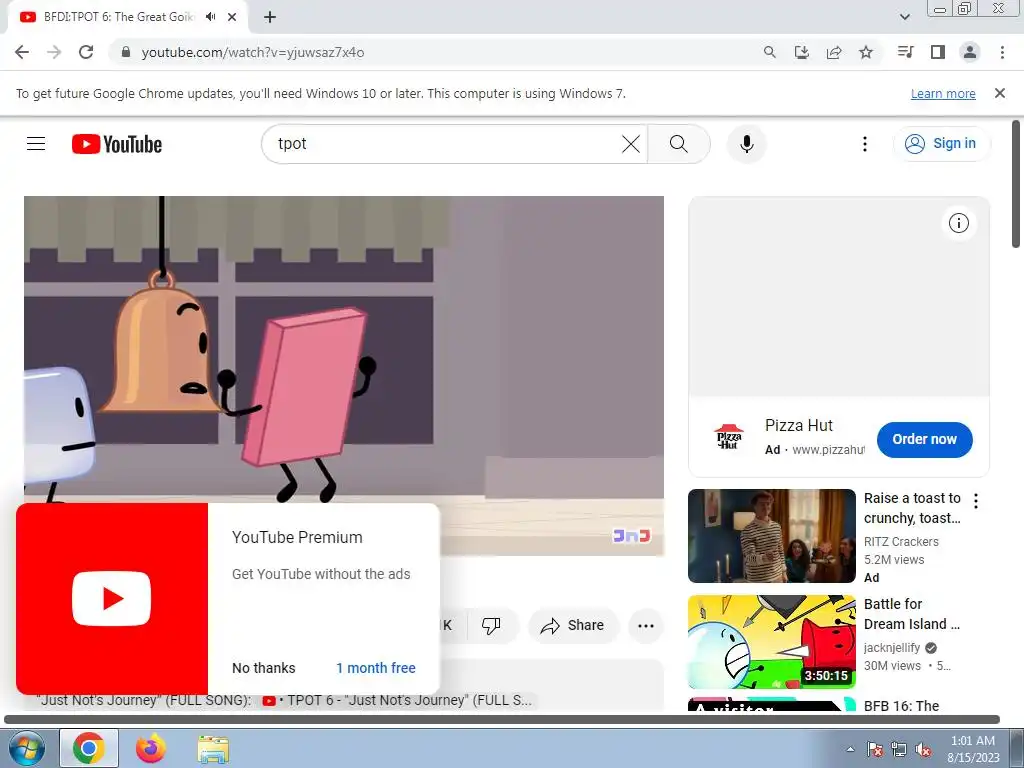The image size is (1024, 768).
Task: Open www.pizzahut ad link
Action: pos(827,450)
